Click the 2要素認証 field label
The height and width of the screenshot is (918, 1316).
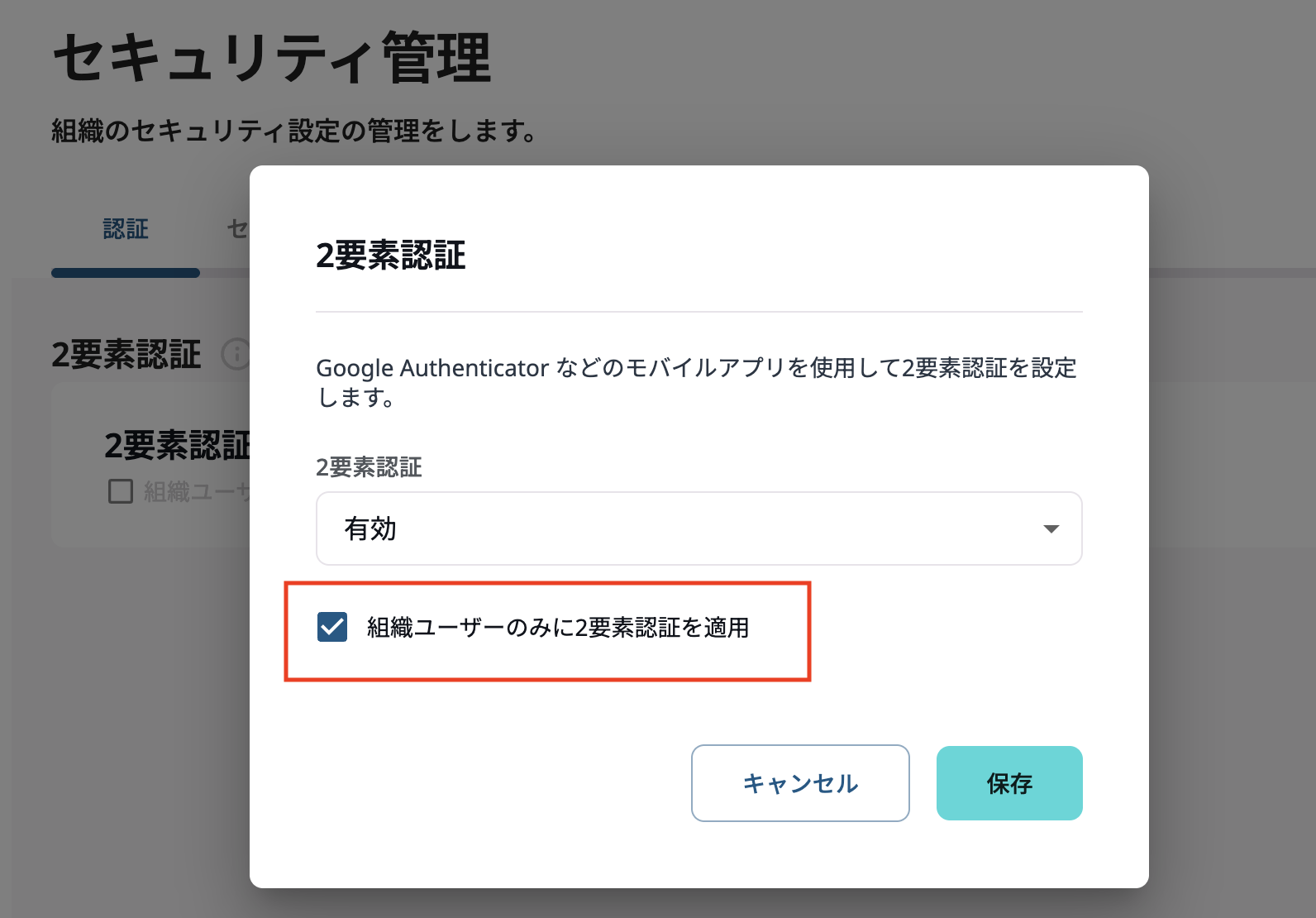pyautogui.click(x=369, y=468)
